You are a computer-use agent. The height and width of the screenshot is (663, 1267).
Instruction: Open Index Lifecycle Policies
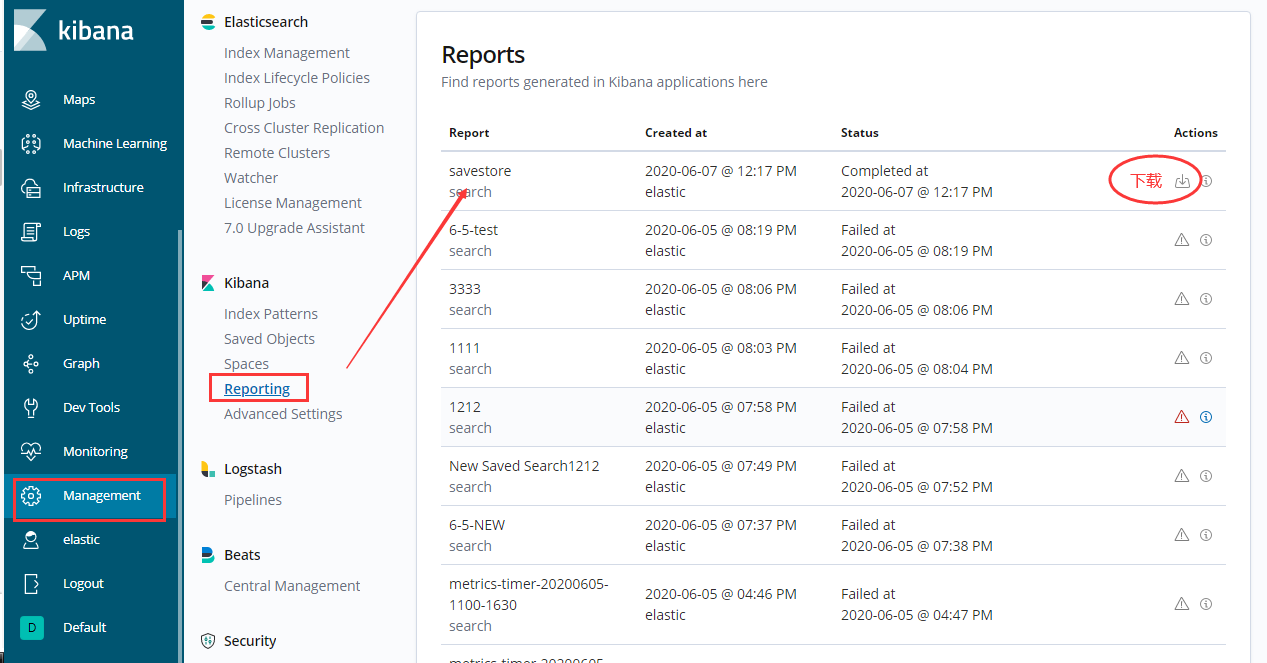pyautogui.click(x=297, y=78)
